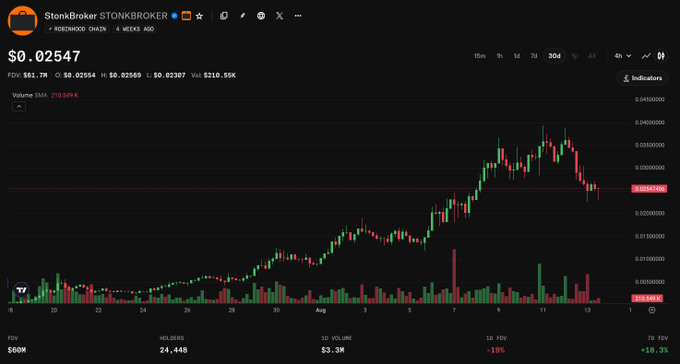The image size is (680, 364).
Task: Click the 0.02000000 price axis label
Action: (650, 213)
